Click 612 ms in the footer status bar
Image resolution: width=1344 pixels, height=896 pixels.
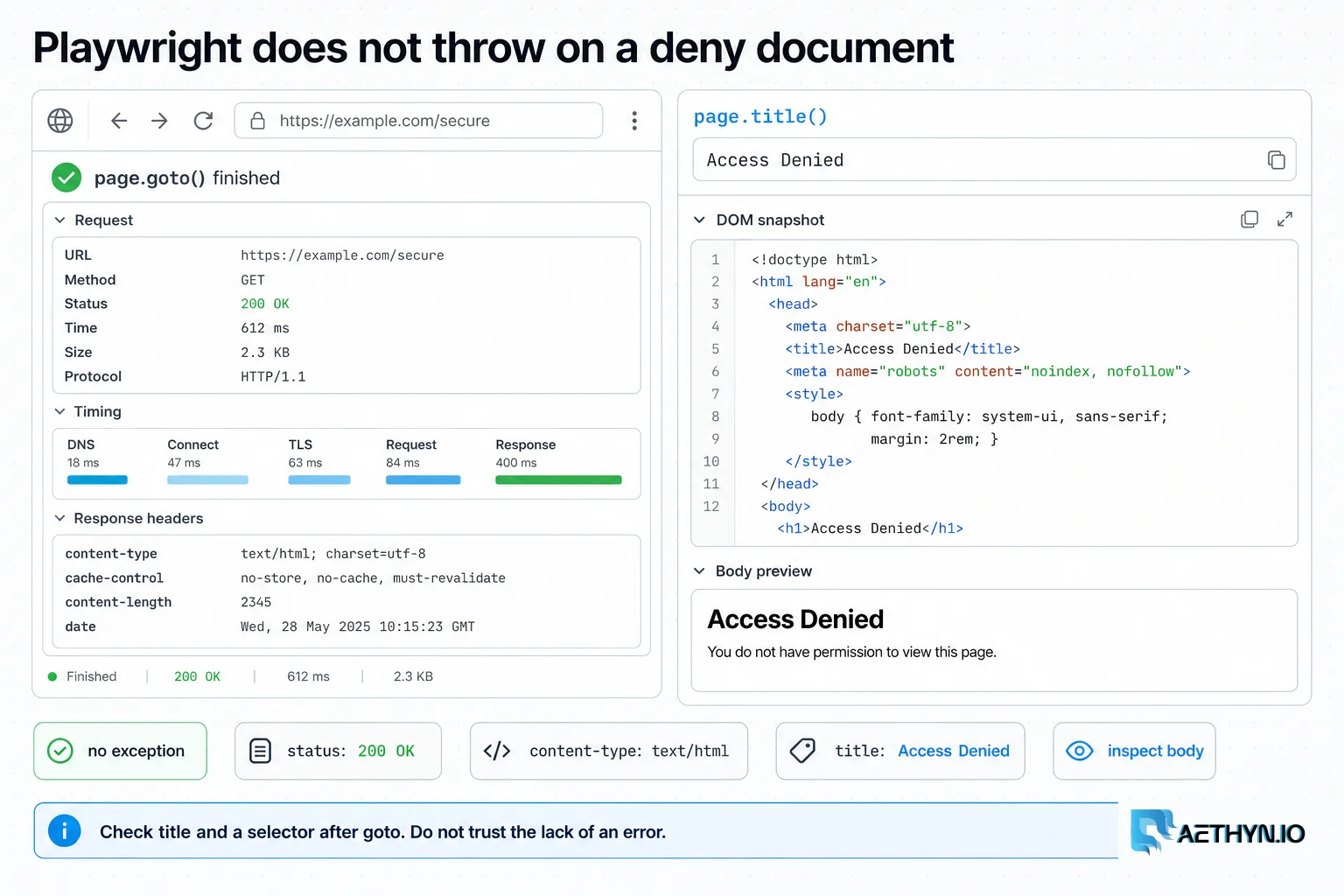click(308, 676)
